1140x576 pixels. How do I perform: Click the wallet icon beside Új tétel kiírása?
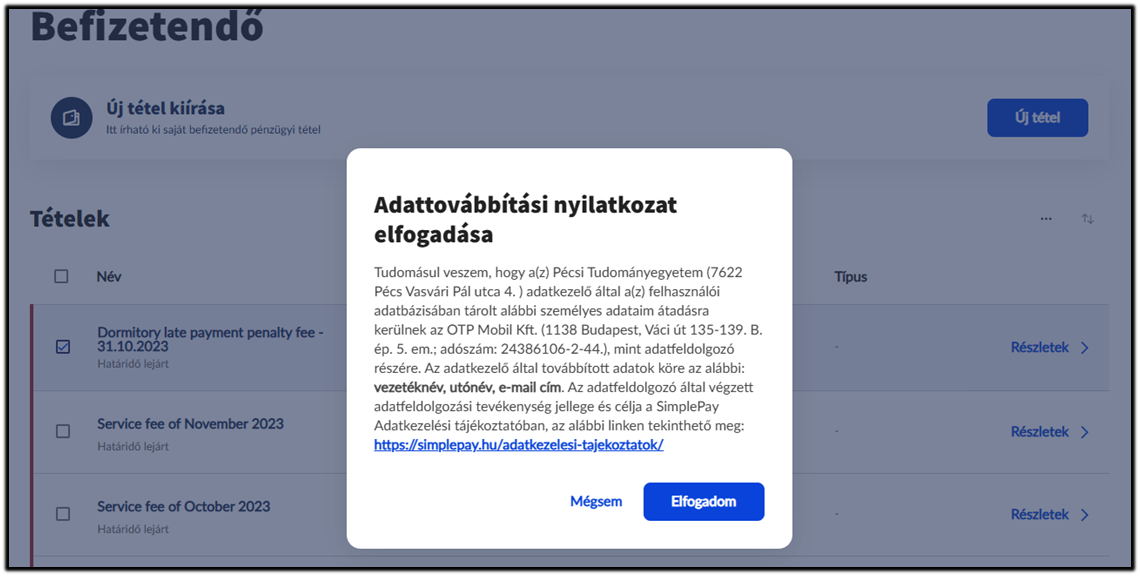pyautogui.click(x=71, y=118)
